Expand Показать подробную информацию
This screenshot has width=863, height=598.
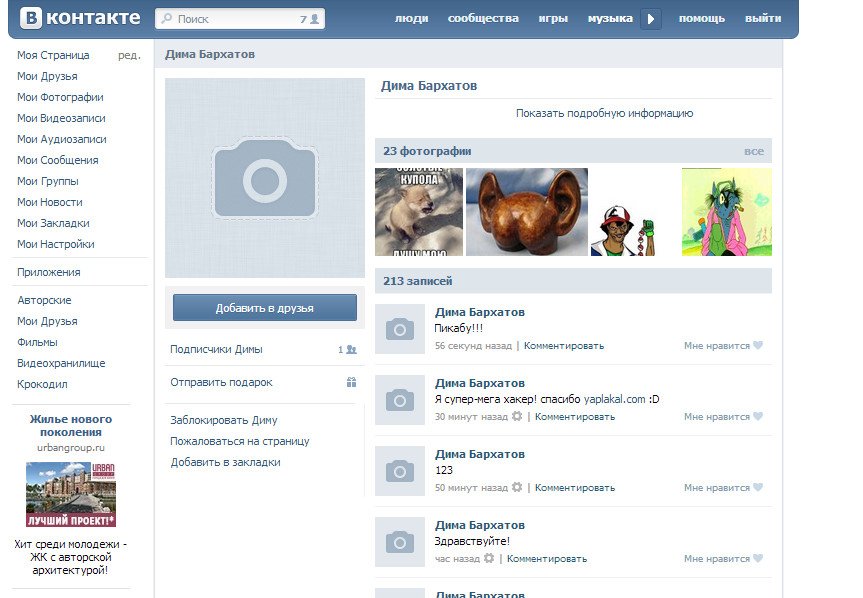(604, 114)
